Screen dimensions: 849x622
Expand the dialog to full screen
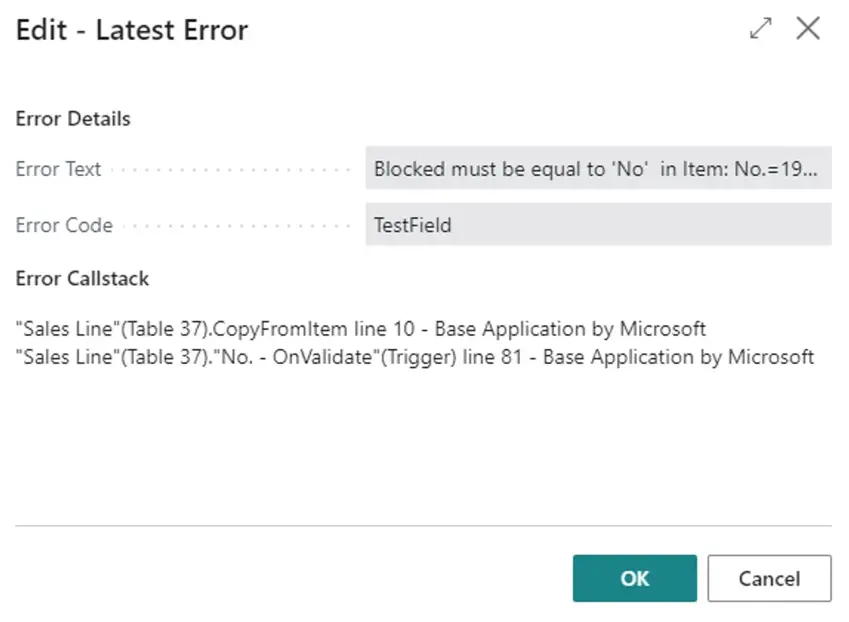761,29
